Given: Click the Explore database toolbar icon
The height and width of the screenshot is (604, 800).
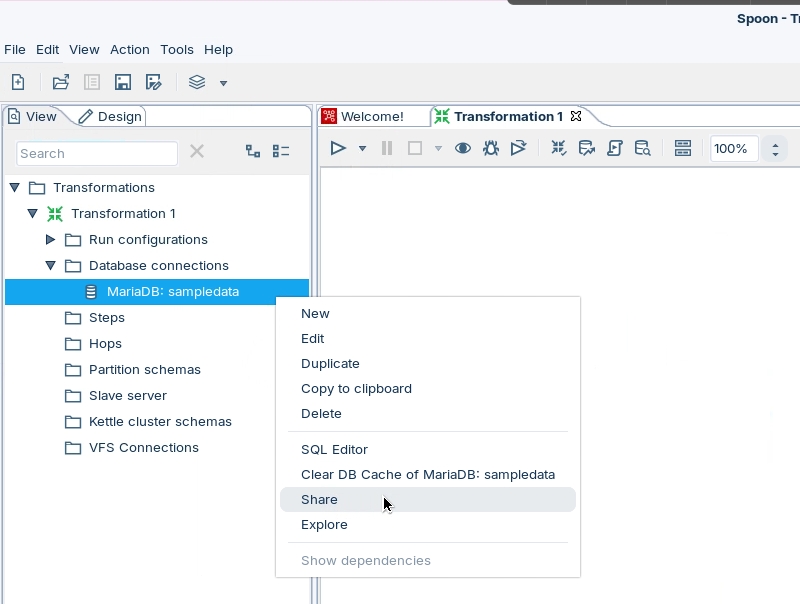Looking at the screenshot, I should click(643, 148).
